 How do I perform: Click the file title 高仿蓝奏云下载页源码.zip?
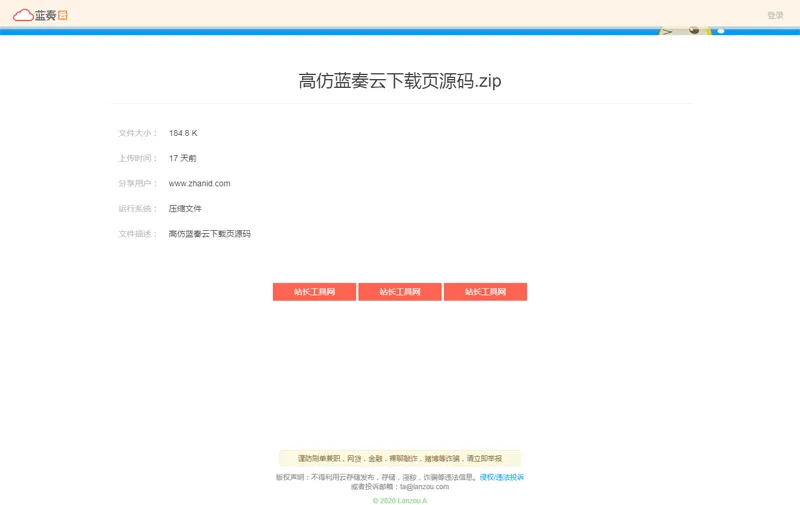pos(400,81)
